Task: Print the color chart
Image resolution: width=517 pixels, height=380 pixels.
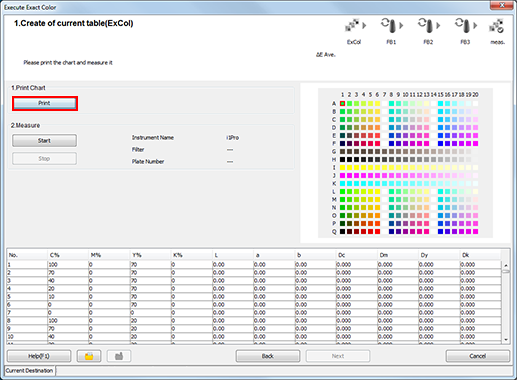Action: tap(45, 103)
